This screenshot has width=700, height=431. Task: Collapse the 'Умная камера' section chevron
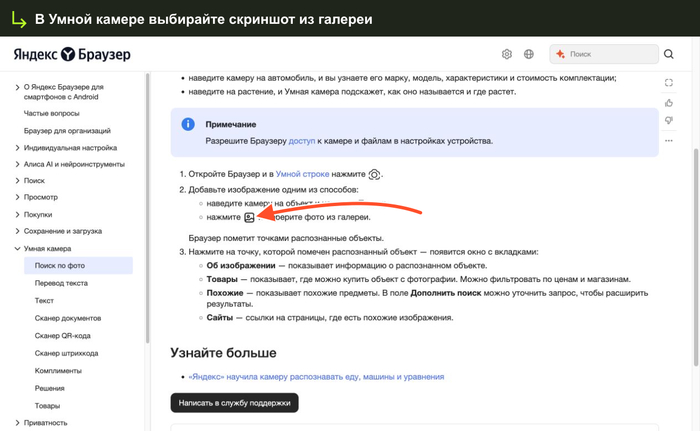click(x=17, y=249)
